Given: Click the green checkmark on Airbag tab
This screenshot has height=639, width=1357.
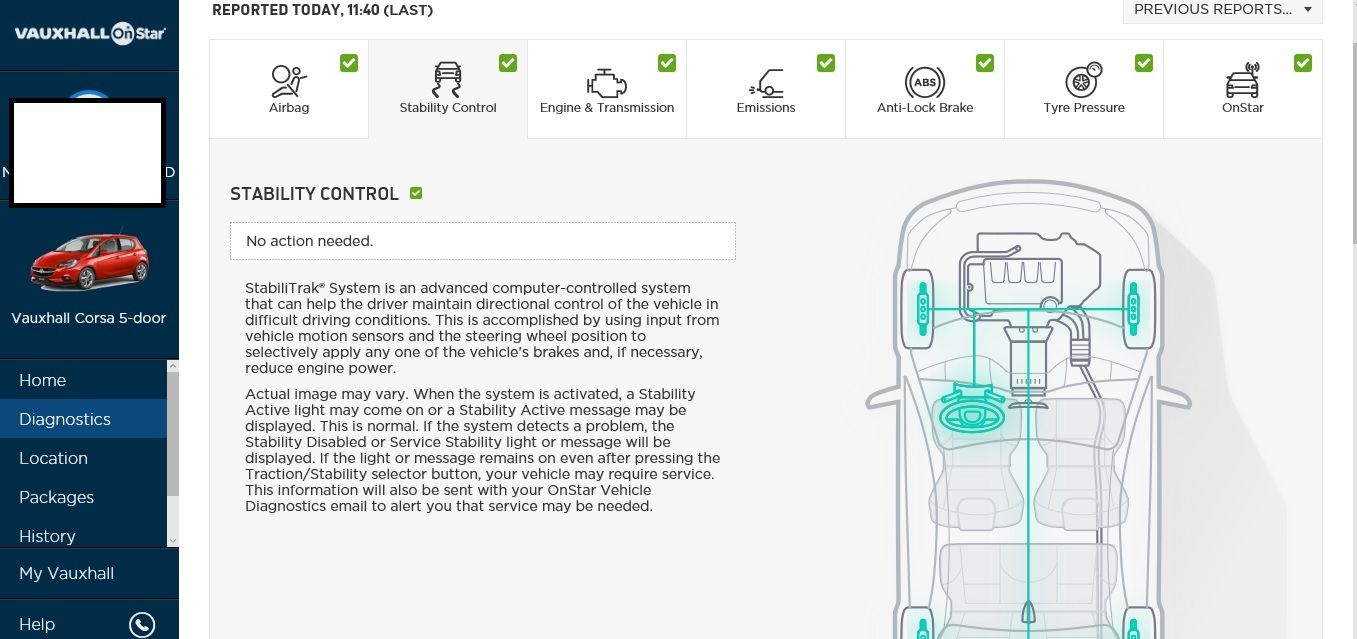Looking at the screenshot, I should (x=349, y=63).
